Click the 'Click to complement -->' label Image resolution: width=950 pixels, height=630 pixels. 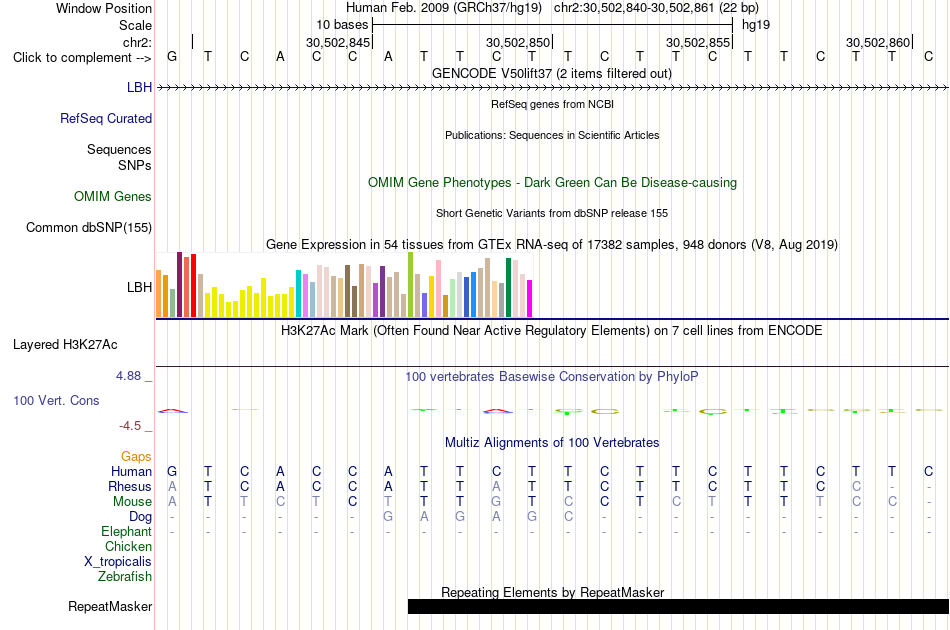[82, 58]
